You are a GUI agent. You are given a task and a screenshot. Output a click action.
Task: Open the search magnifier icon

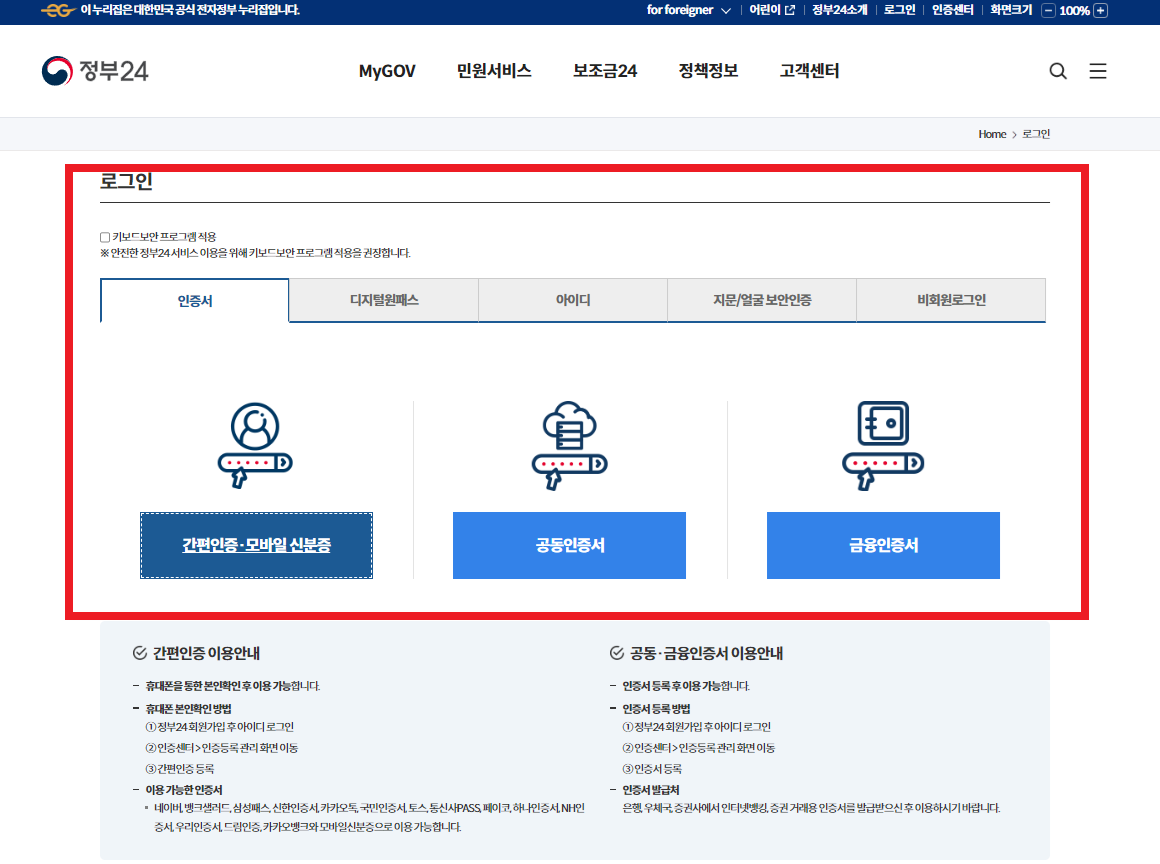pyautogui.click(x=1058, y=71)
